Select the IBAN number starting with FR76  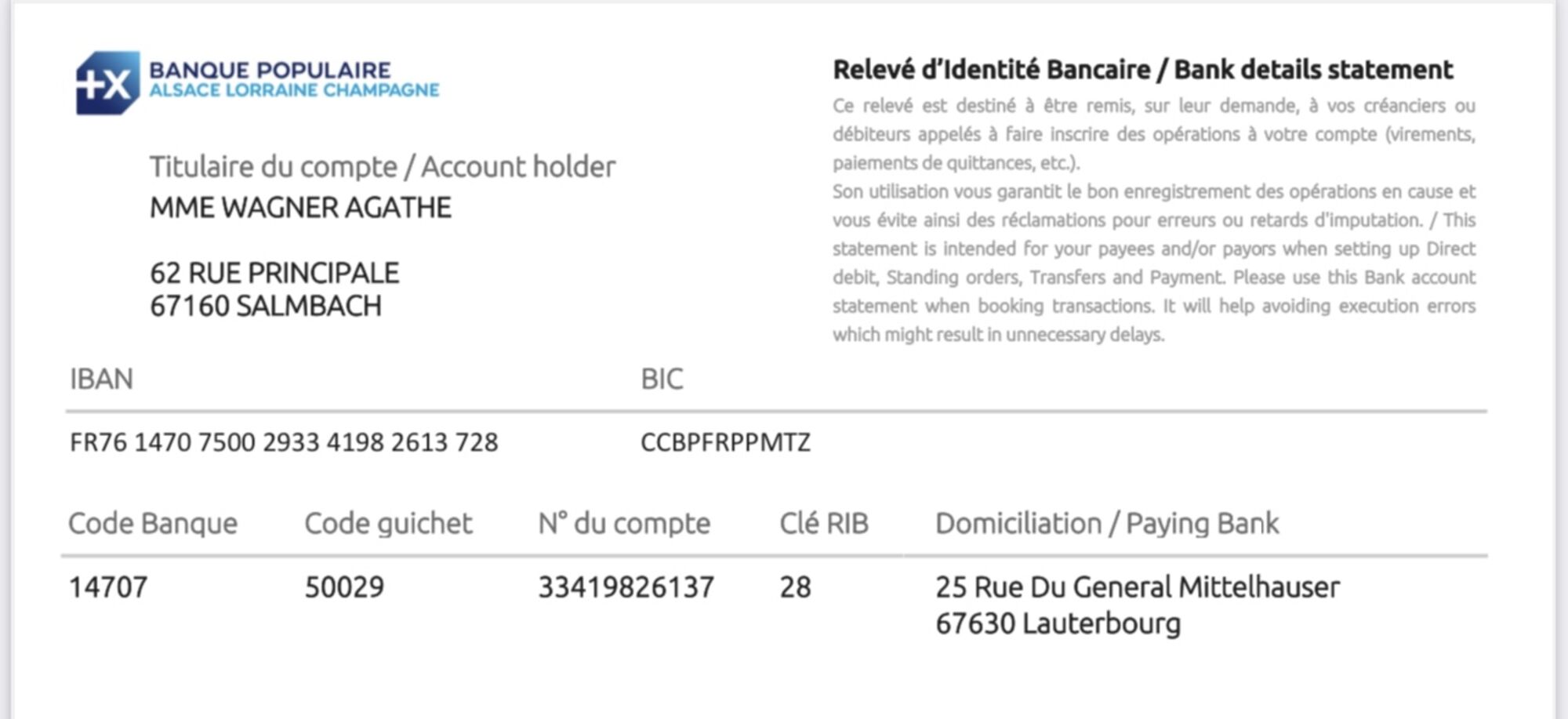[x=284, y=442]
